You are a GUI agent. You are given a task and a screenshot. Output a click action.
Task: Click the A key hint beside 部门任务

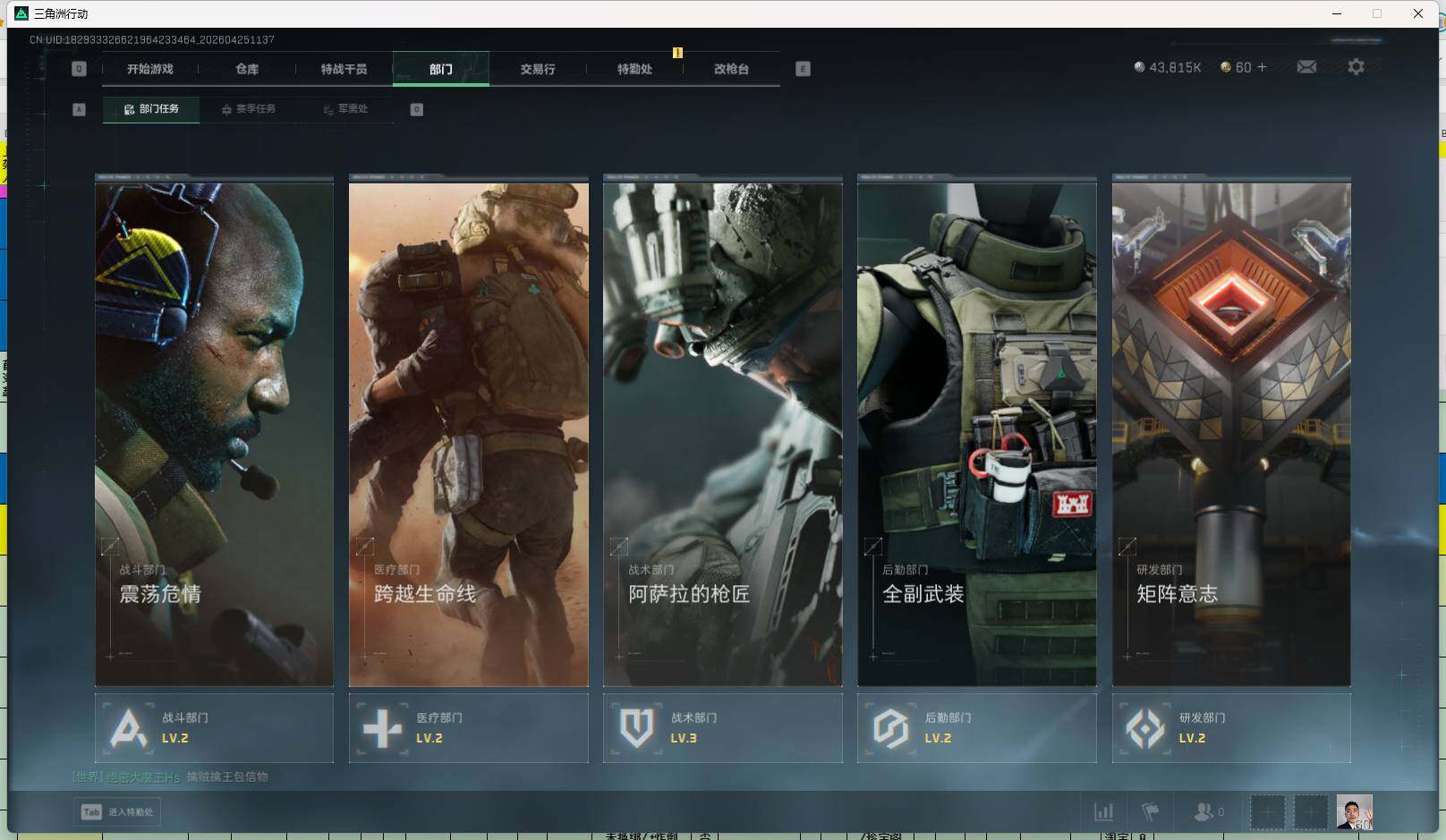tap(79, 109)
